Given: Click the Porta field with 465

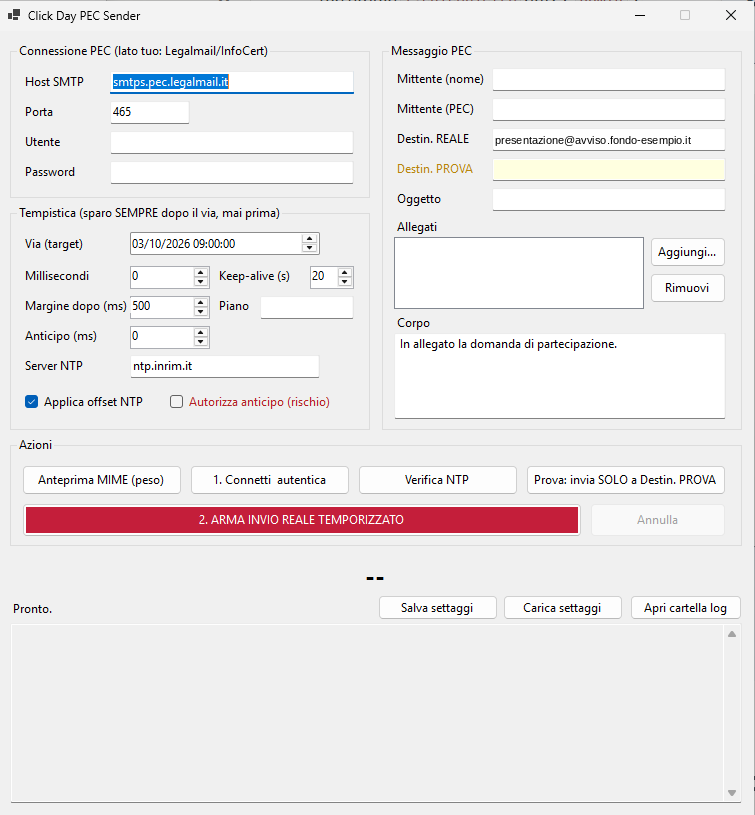Looking at the screenshot, I should 150,112.
